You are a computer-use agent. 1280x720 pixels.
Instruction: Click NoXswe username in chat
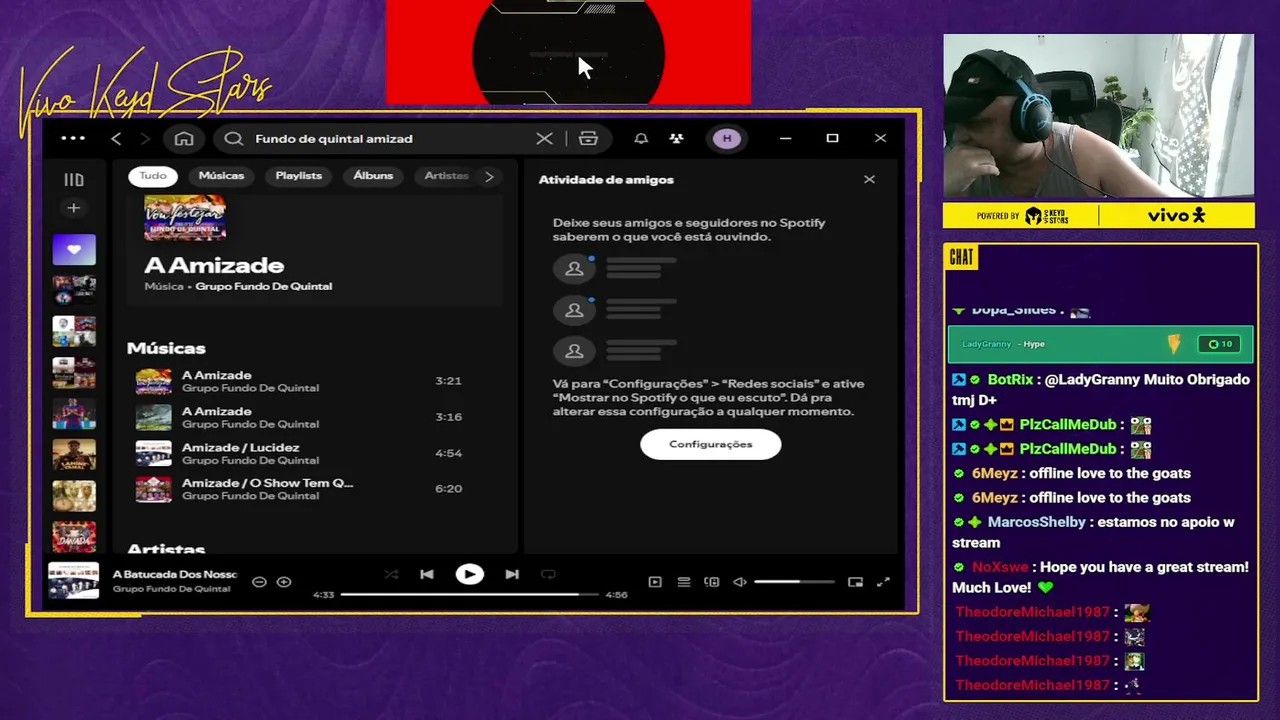click(1000, 567)
